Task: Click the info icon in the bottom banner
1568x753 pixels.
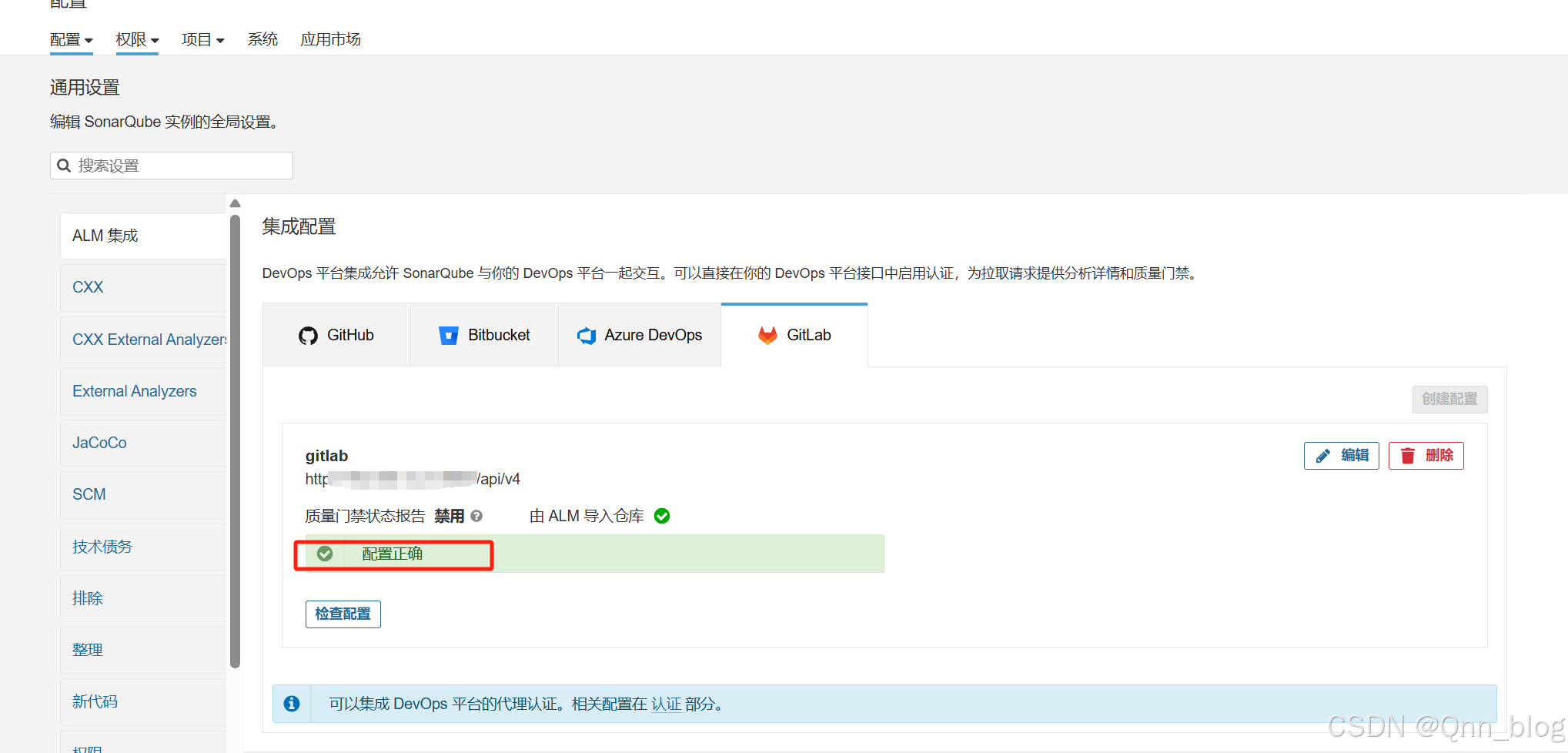Action: pyautogui.click(x=291, y=703)
